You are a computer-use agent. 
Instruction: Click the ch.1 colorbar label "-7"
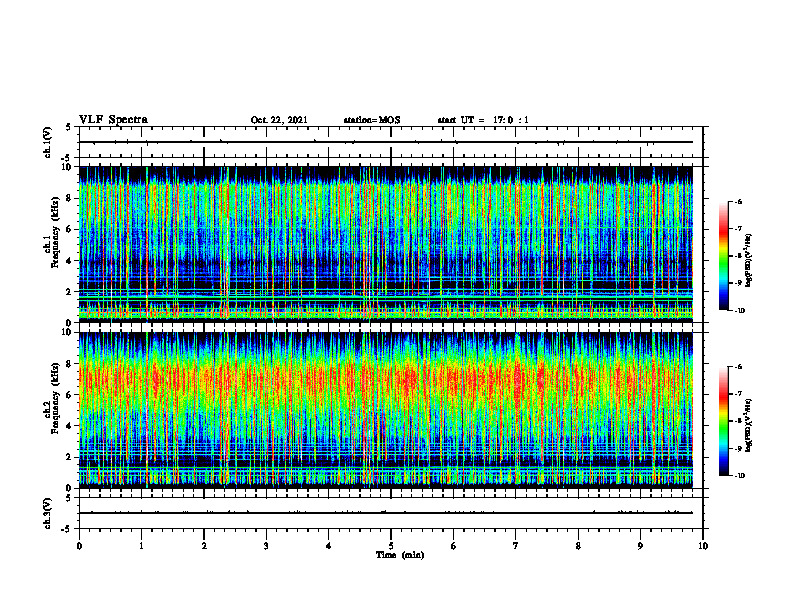coord(738,229)
